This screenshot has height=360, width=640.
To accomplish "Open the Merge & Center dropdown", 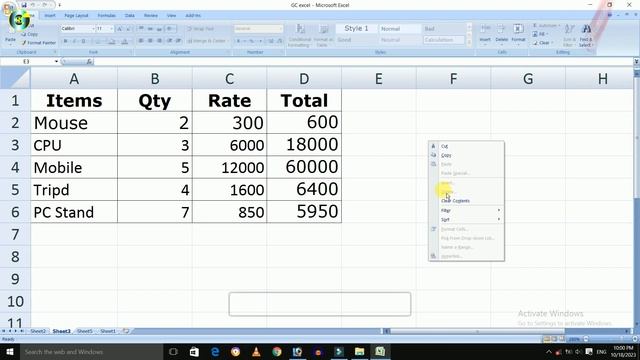I will tap(227, 41).
